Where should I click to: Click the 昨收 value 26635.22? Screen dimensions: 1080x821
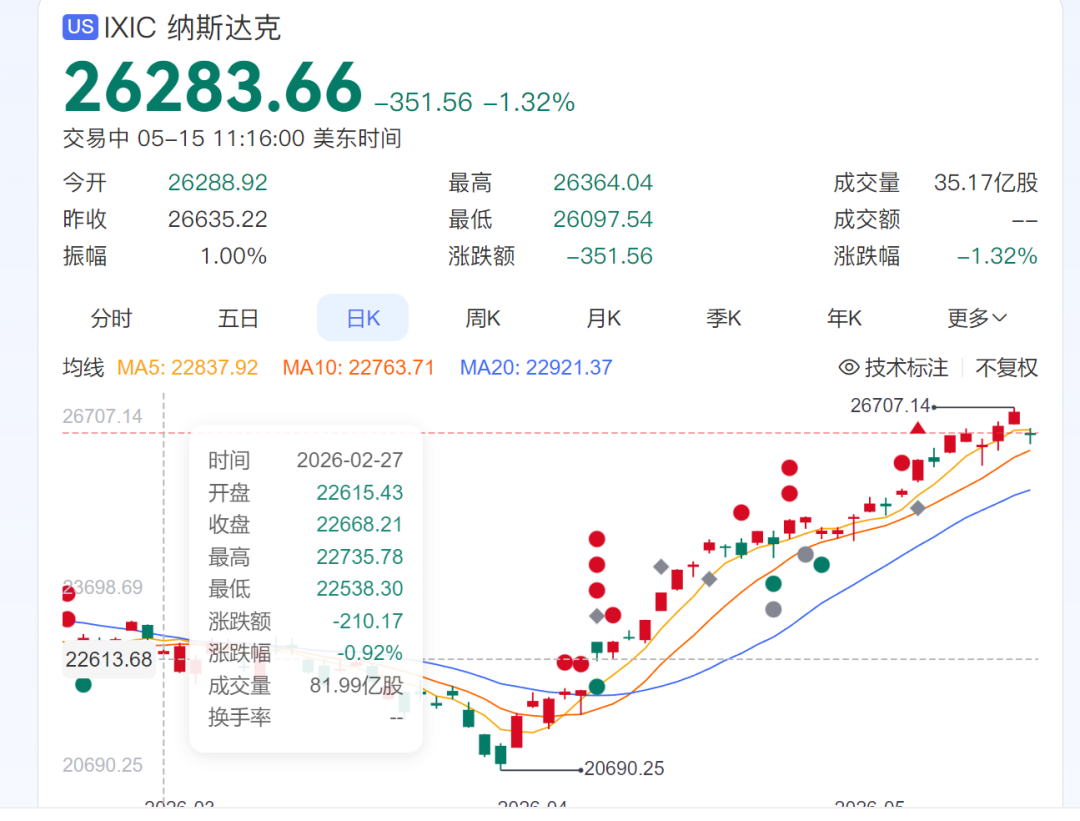tap(218, 219)
